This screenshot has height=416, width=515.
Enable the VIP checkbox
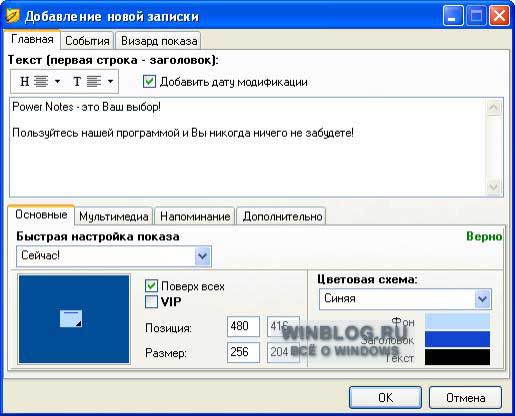point(151,302)
